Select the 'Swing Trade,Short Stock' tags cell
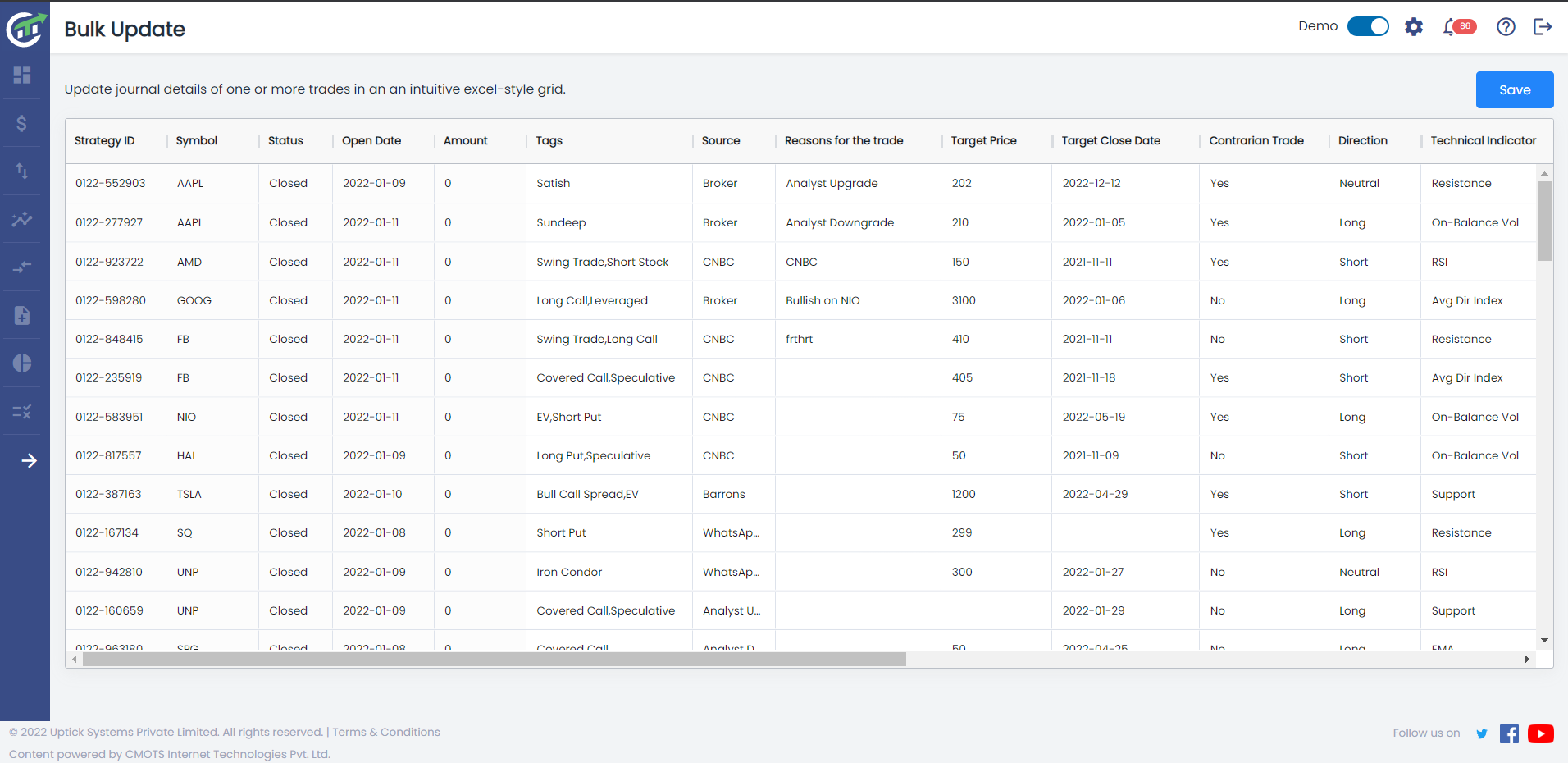This screenshot has width=1568, height=763. coord(609,262)
